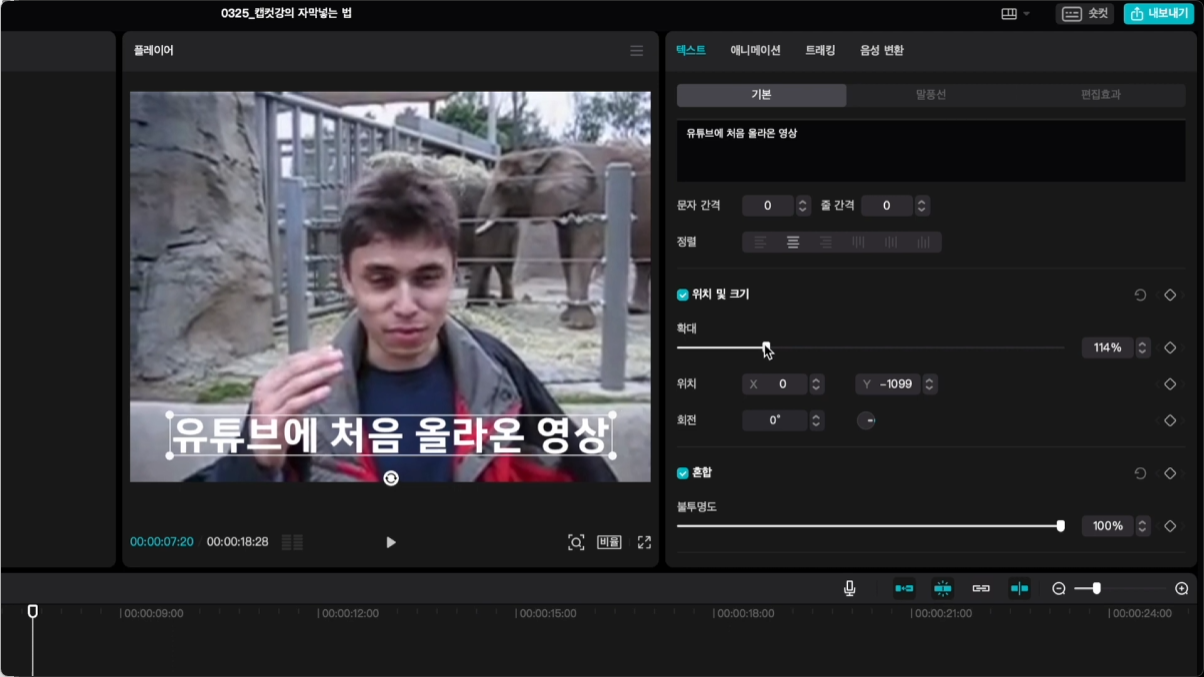The width and height of the screenshot is (1204, 677).
Task: Add keyframe for 회전 rotation
Action: [x=1170, y=421]
